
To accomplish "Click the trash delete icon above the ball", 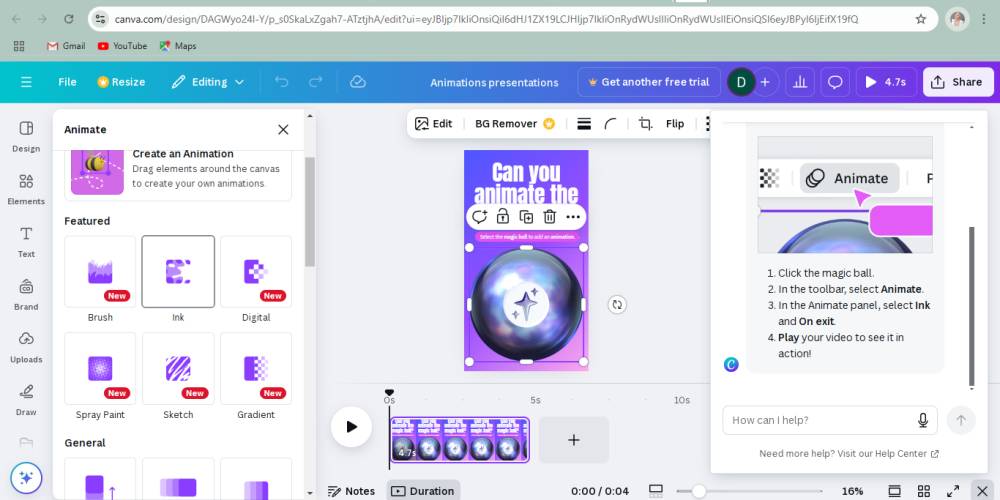I will click(x=550, y=217).
